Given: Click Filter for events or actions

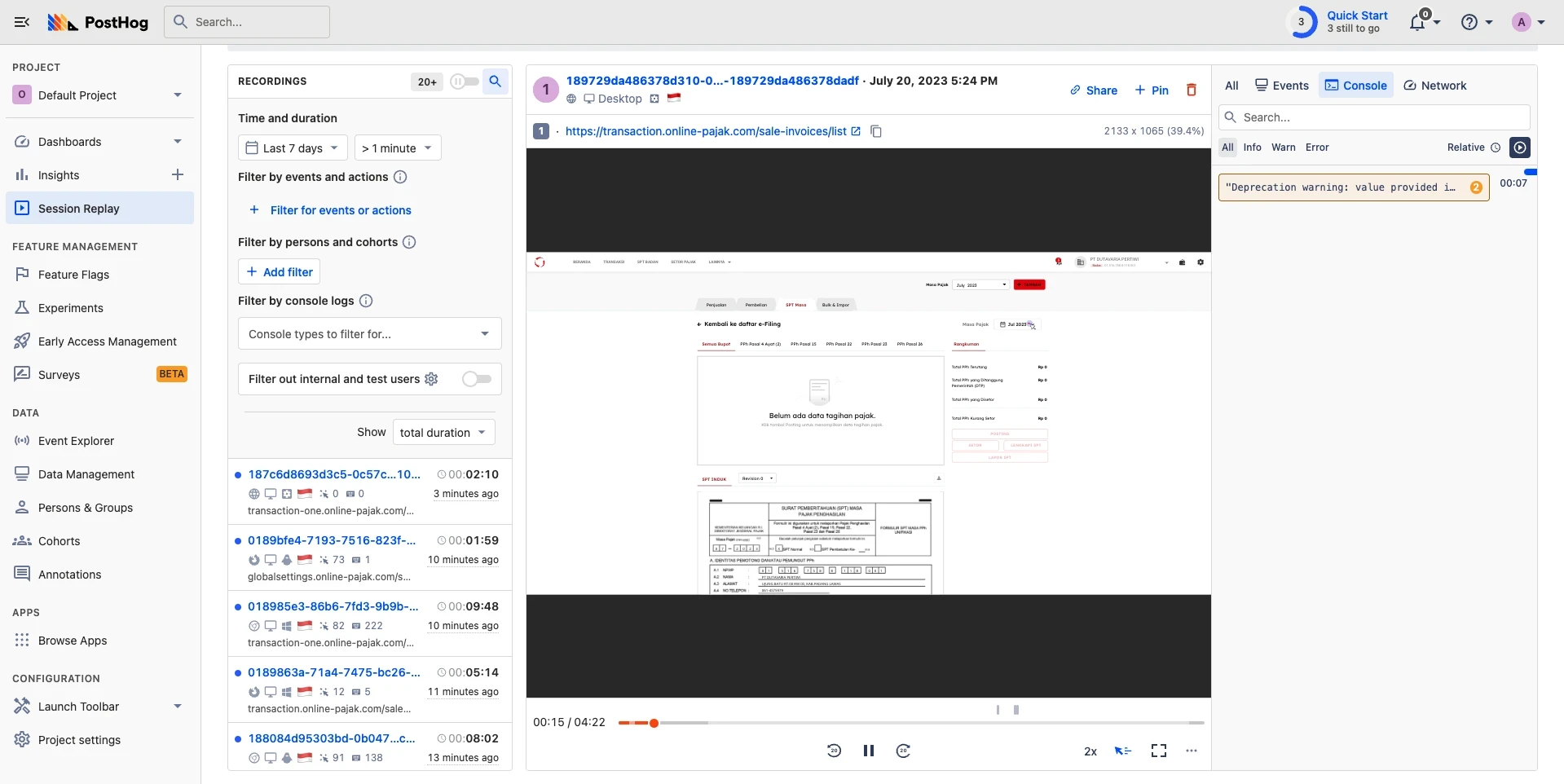Looking at the screenshot, I should coord(330,210).
